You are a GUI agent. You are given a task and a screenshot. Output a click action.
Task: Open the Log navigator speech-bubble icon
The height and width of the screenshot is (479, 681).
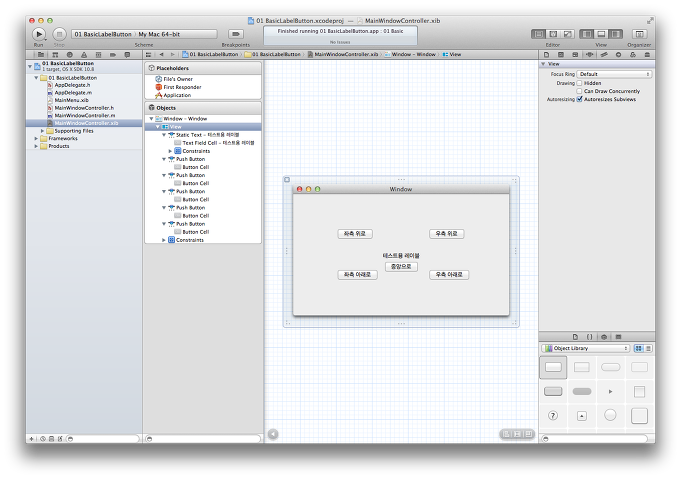(x=127, y=55)
